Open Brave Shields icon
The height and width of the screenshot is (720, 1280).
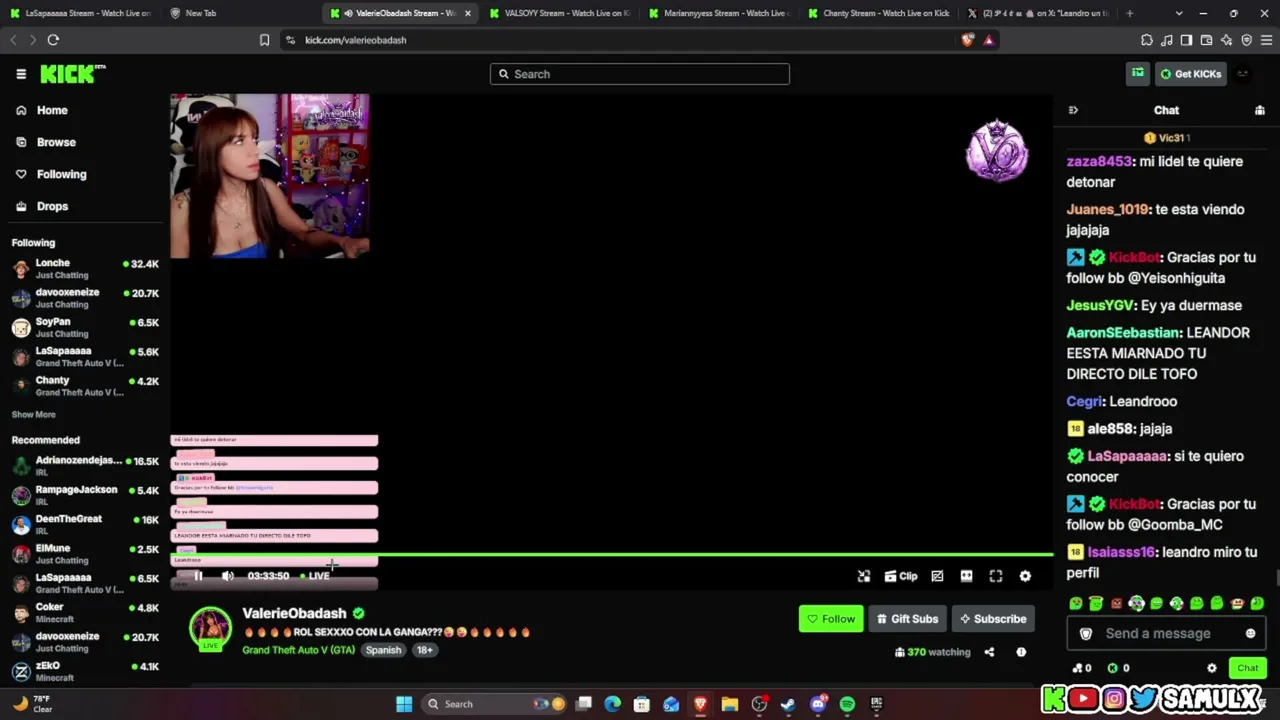(967, 40)
